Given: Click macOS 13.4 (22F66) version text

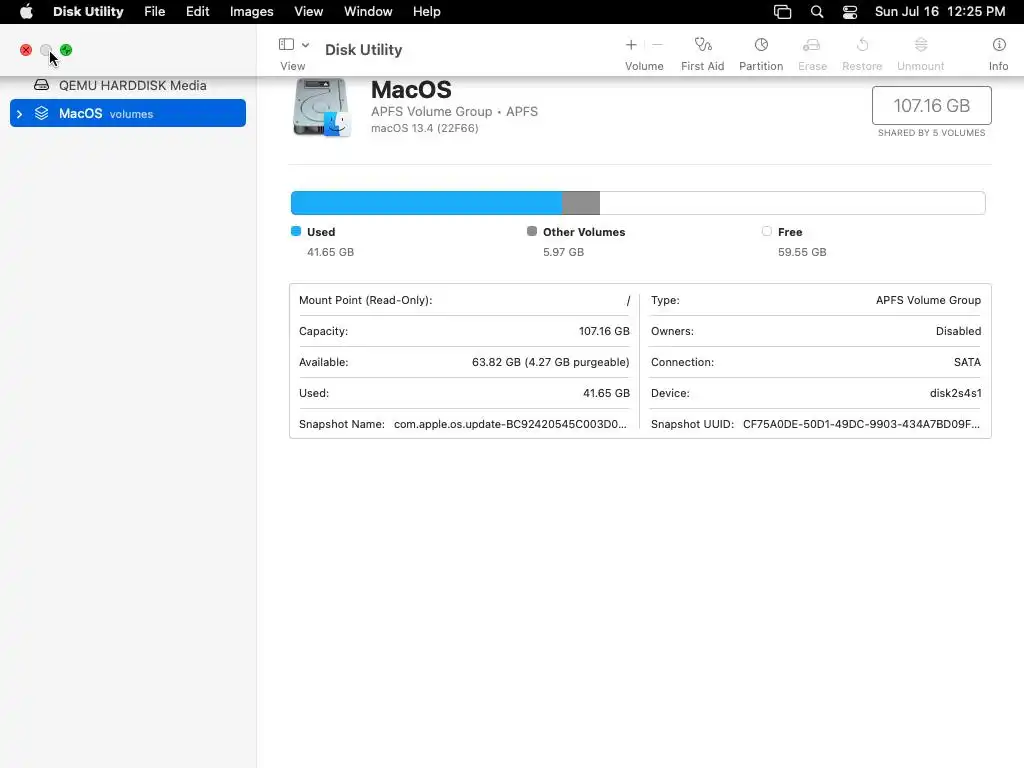Looking at the screenshot, I should click(424, 128).
